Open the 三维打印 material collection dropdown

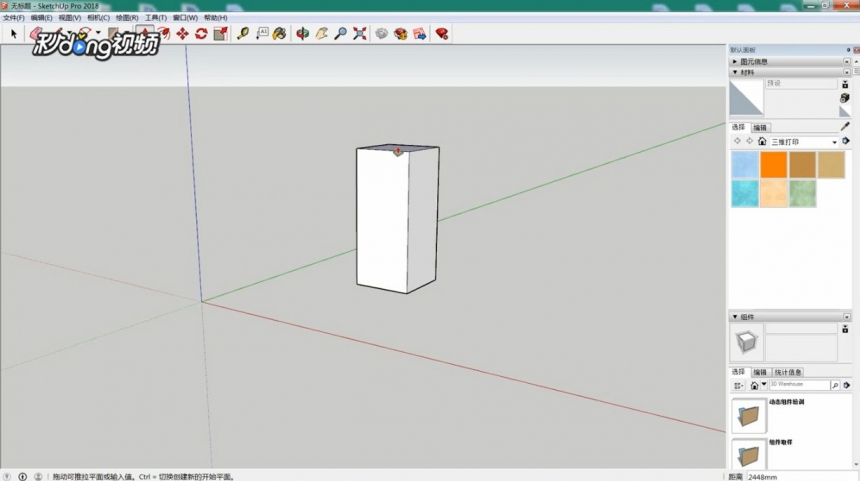tap(804, 142)
